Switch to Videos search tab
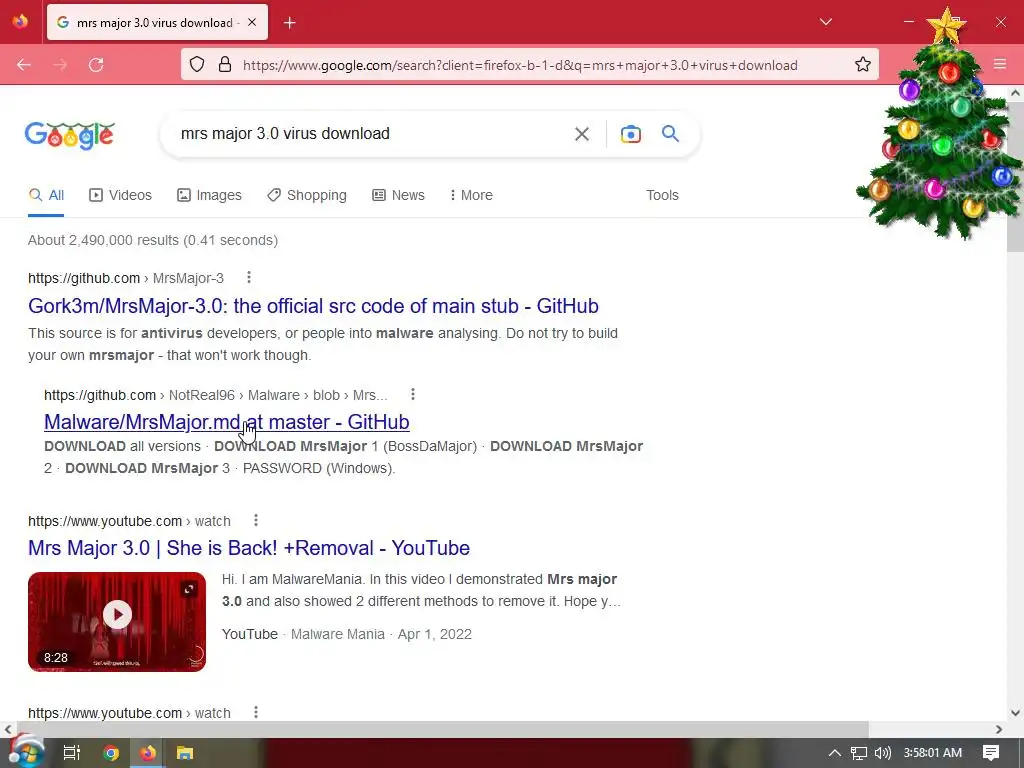Viewport: 1024px width, 768px height. (x=120, y=195)
